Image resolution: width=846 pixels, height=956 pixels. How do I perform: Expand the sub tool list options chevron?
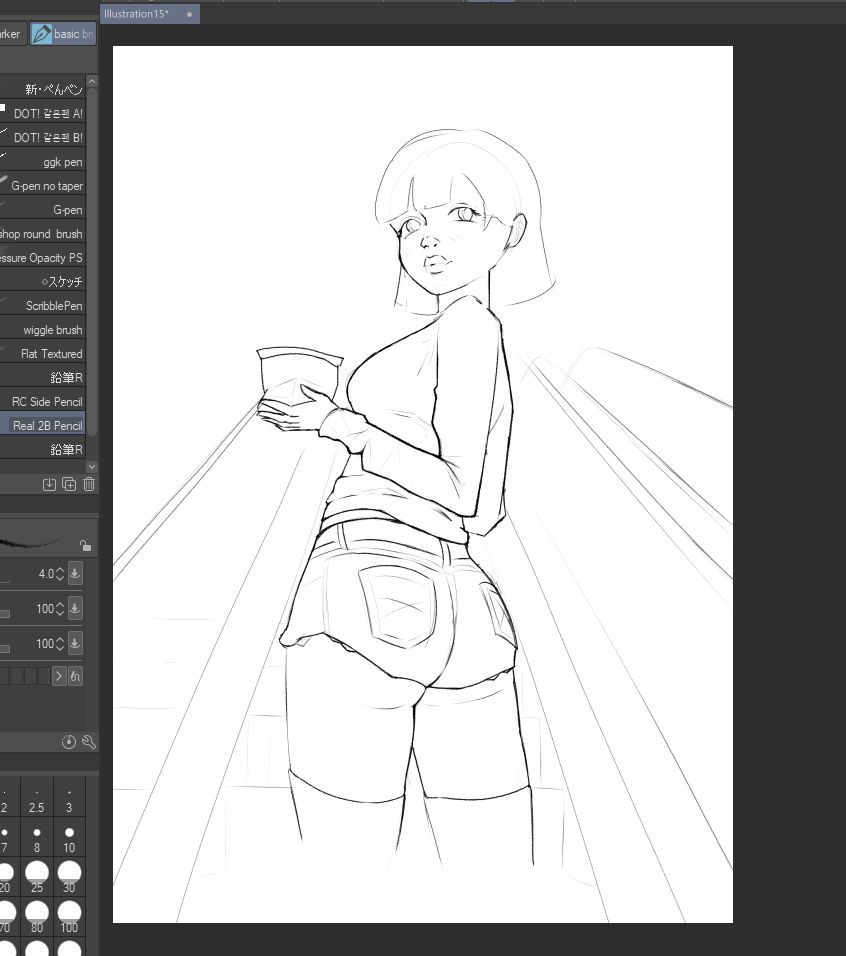point(91,465)
